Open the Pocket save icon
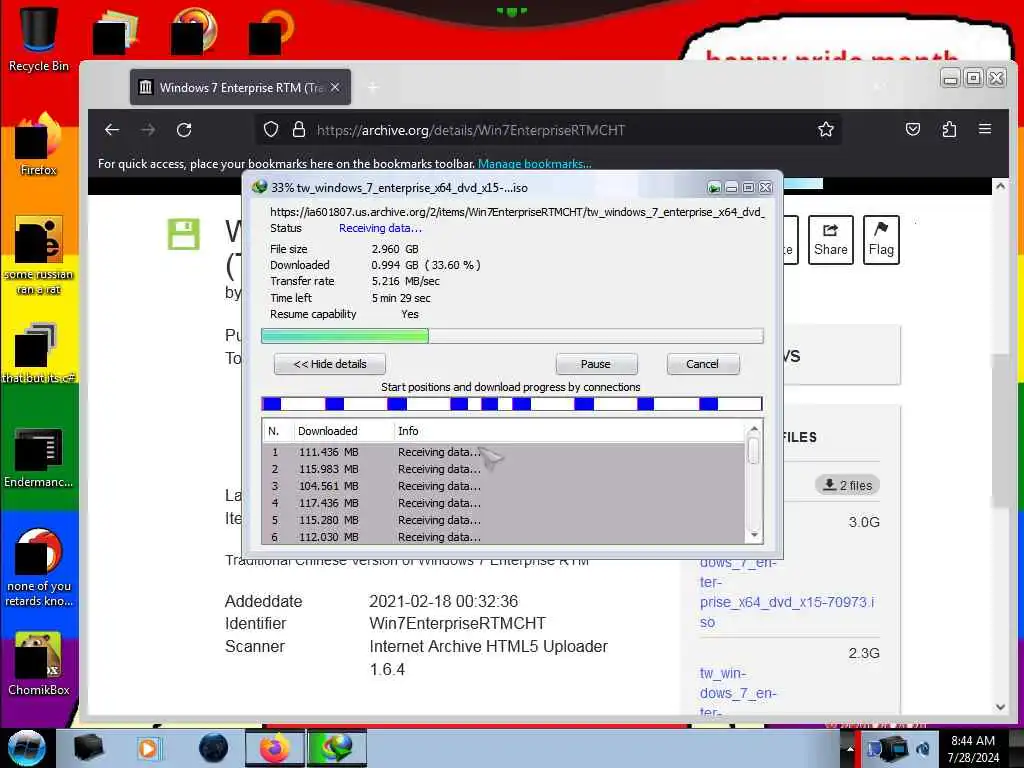The height and width of the screenshot is (768, 1024). click(913, 129)
